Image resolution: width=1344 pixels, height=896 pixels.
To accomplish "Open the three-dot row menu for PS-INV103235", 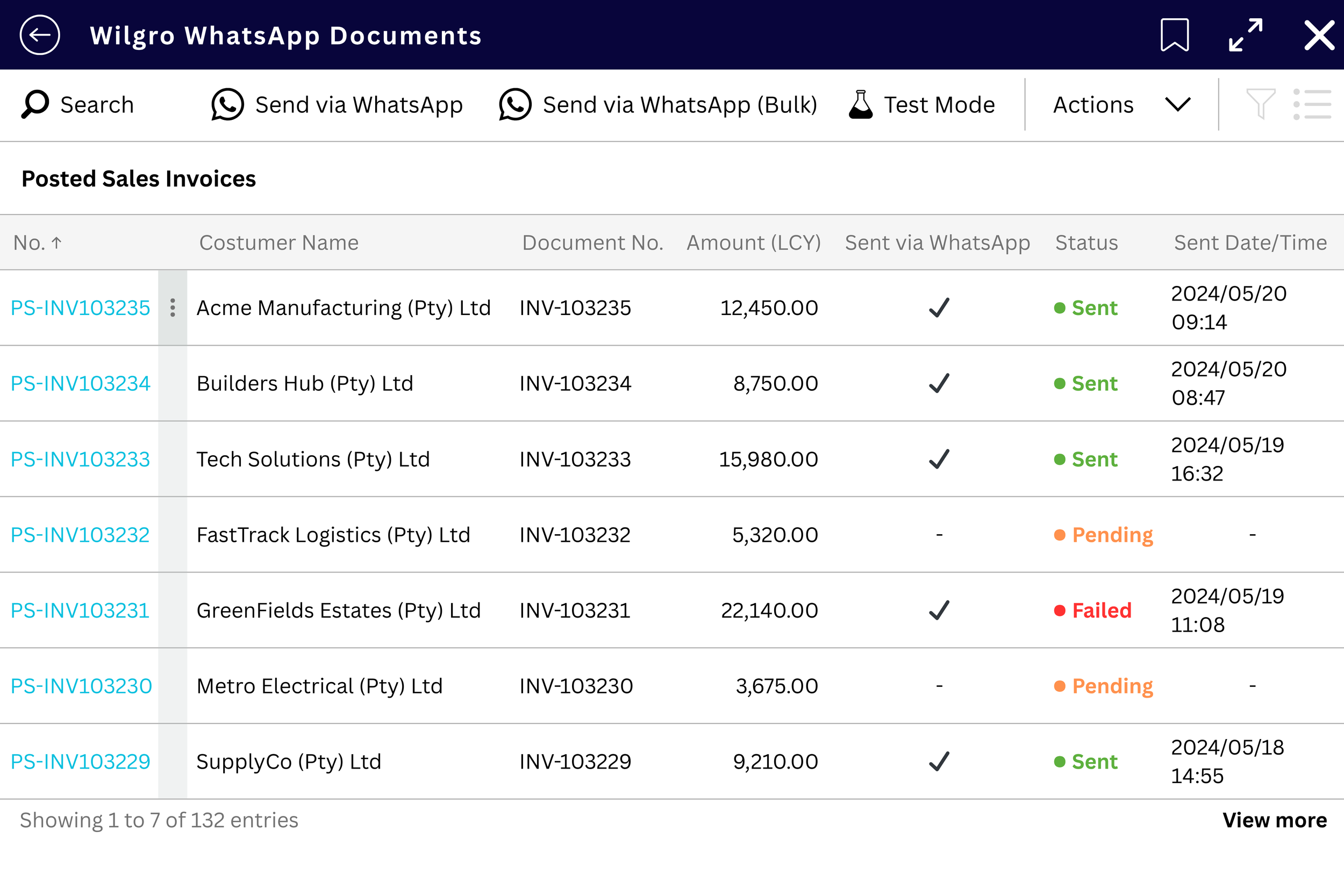I will (173, 307).
